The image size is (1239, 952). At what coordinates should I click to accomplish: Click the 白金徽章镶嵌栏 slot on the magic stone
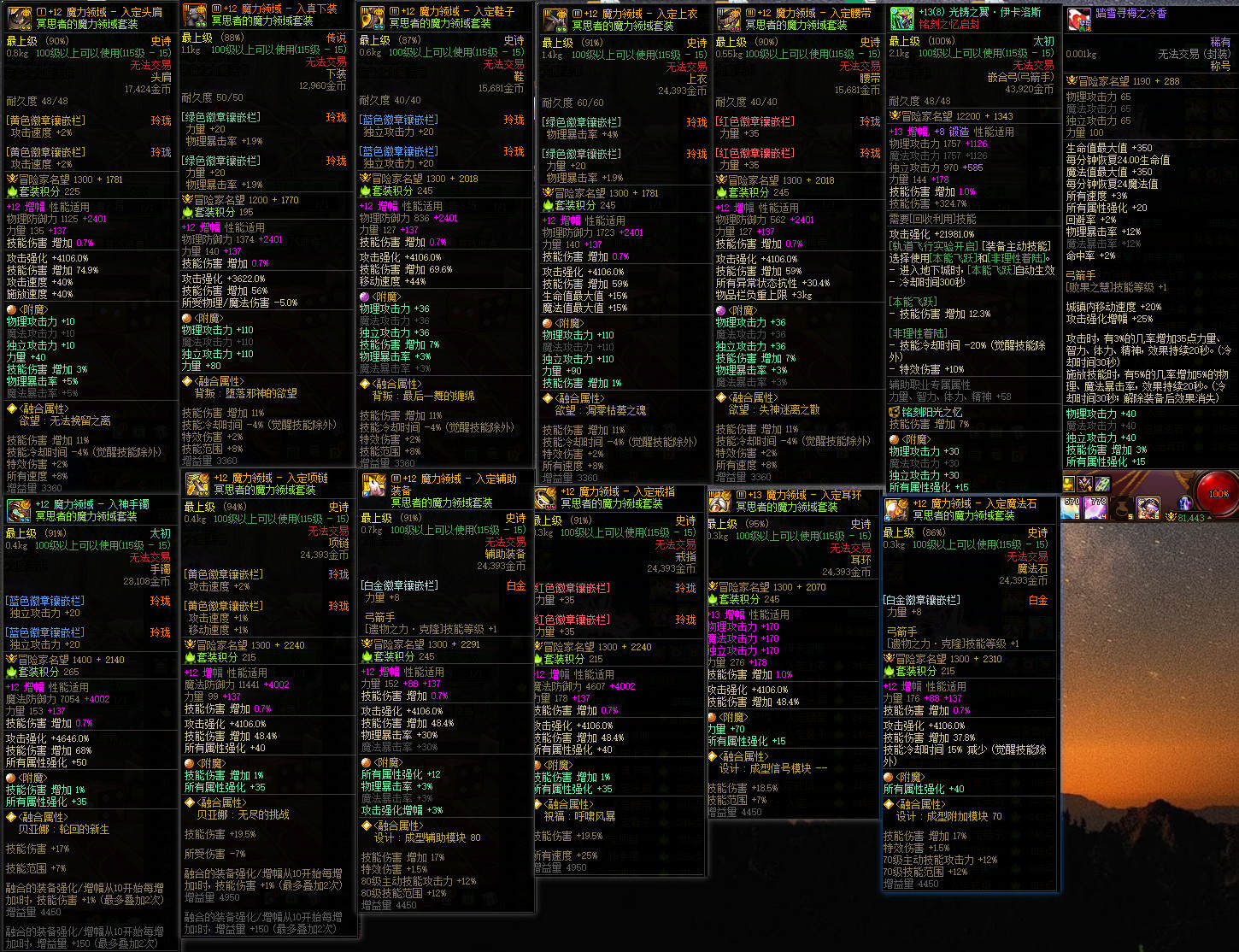pyautogui.click(x=921, y=601)
